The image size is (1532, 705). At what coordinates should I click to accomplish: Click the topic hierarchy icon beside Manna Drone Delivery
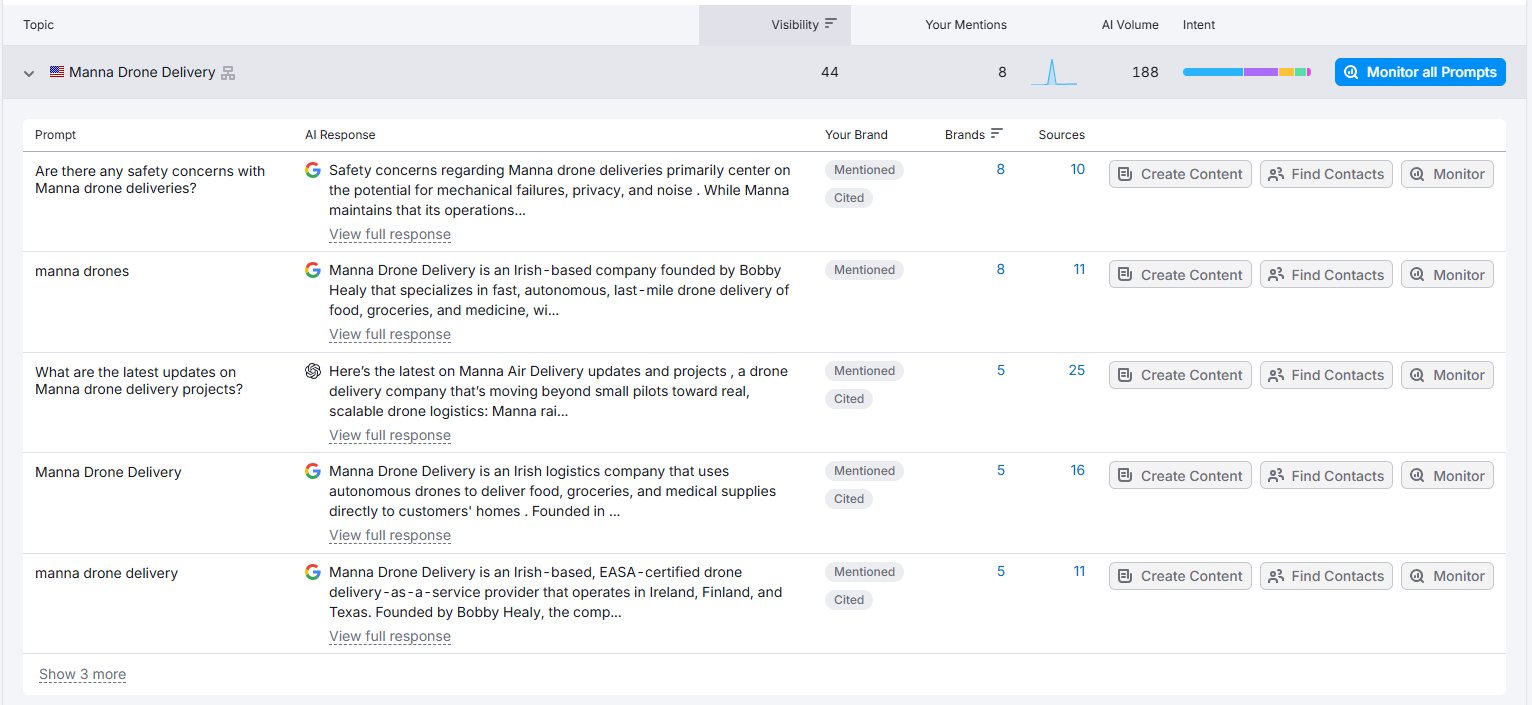click(228, 73)
